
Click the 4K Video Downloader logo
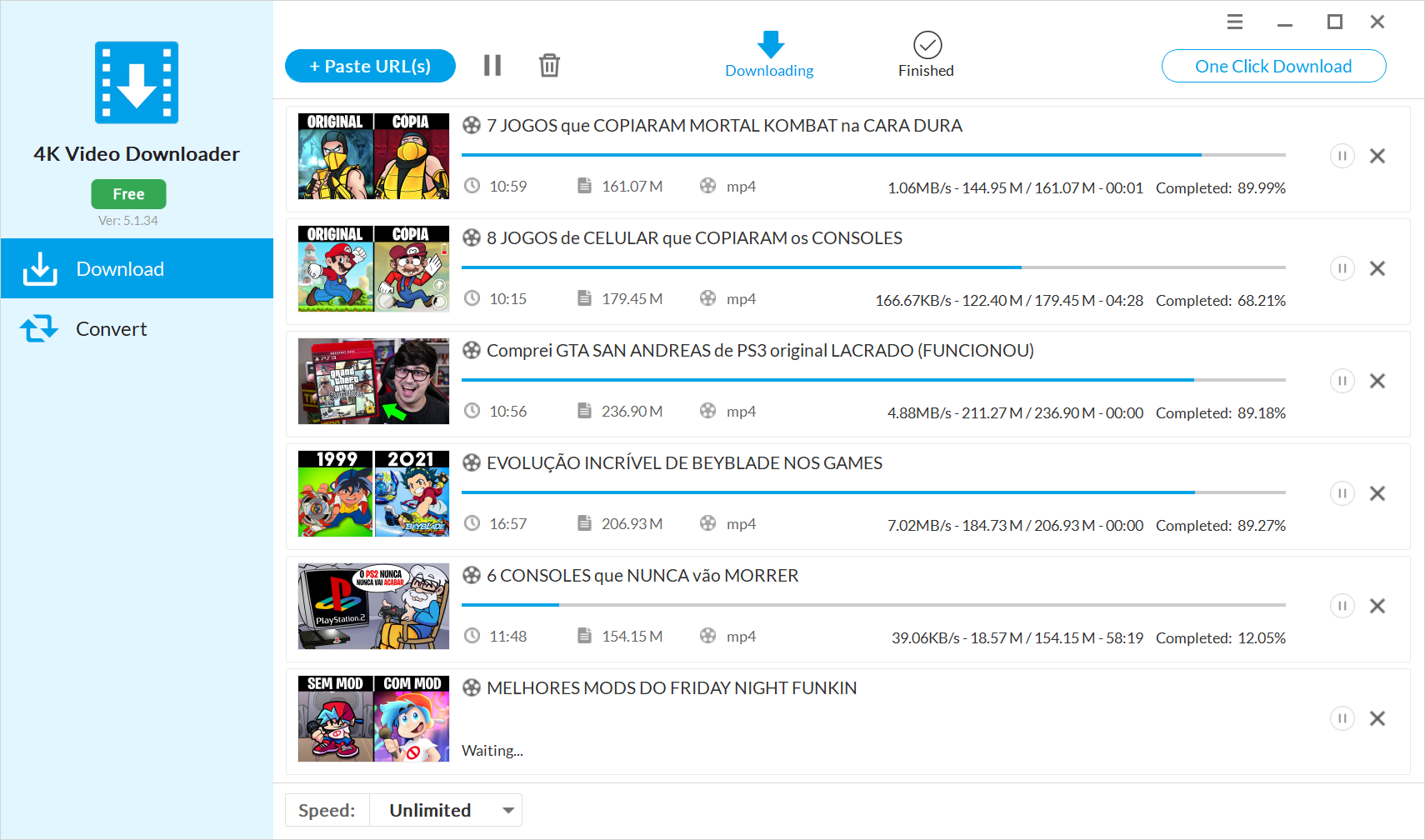coord(137,82)
